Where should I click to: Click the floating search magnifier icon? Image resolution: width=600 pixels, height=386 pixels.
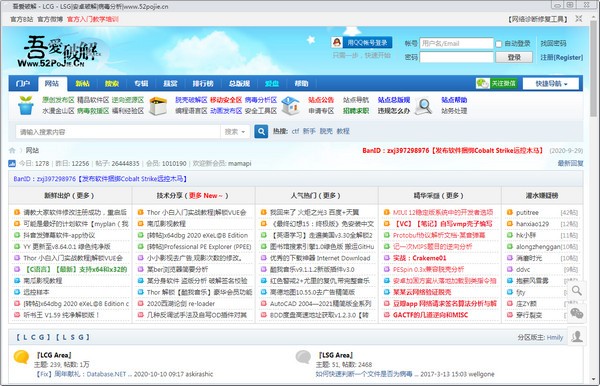[576, 291]
